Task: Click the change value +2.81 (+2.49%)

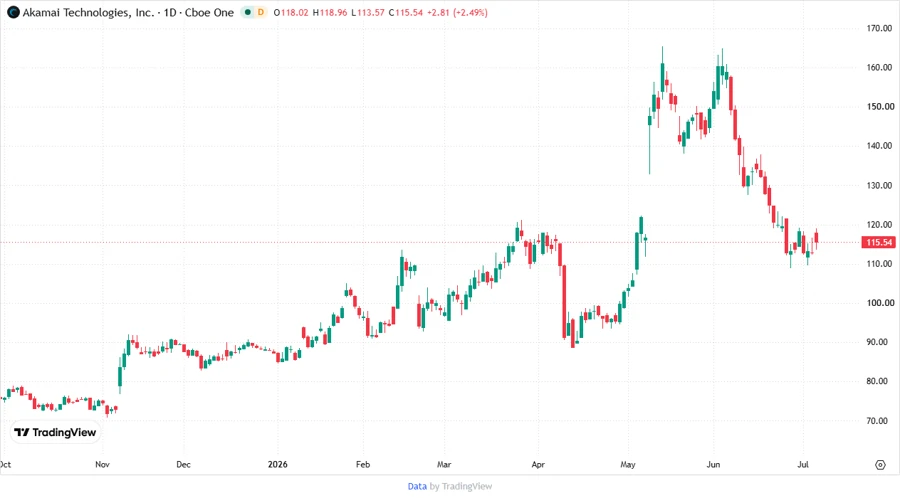Action: (x=457, y=12)
